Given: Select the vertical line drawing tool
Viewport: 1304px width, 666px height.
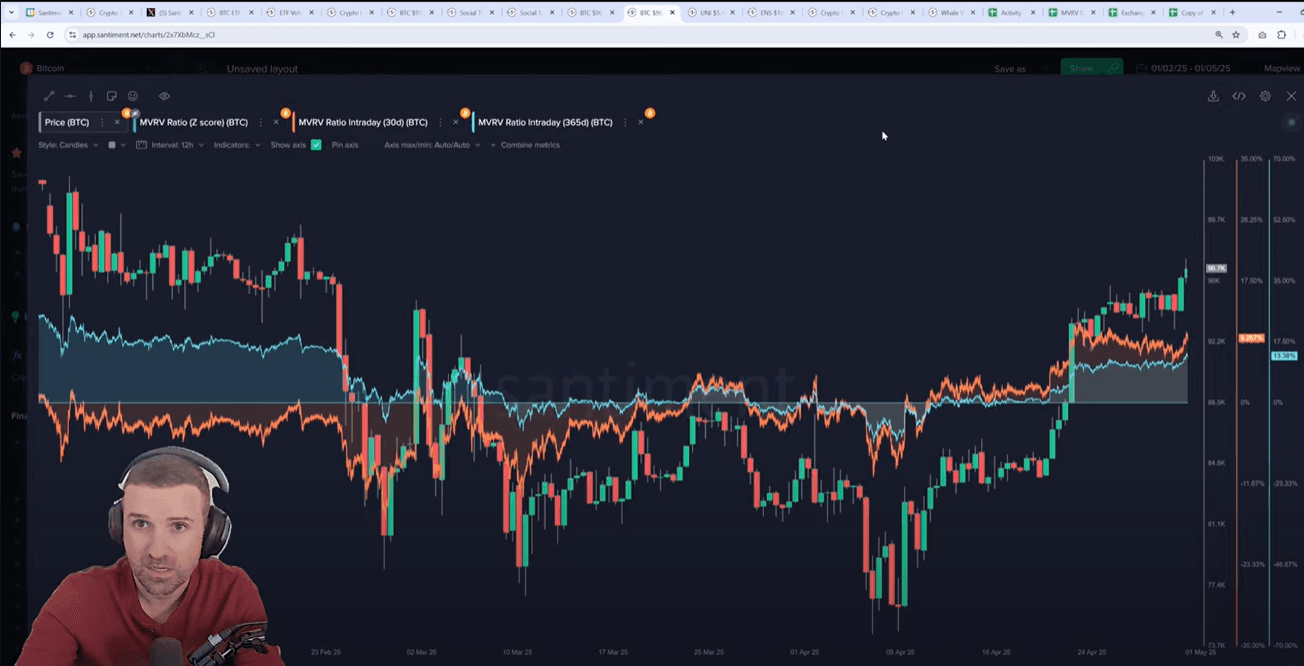Looking at the screenshot, I should click(91, 96).
